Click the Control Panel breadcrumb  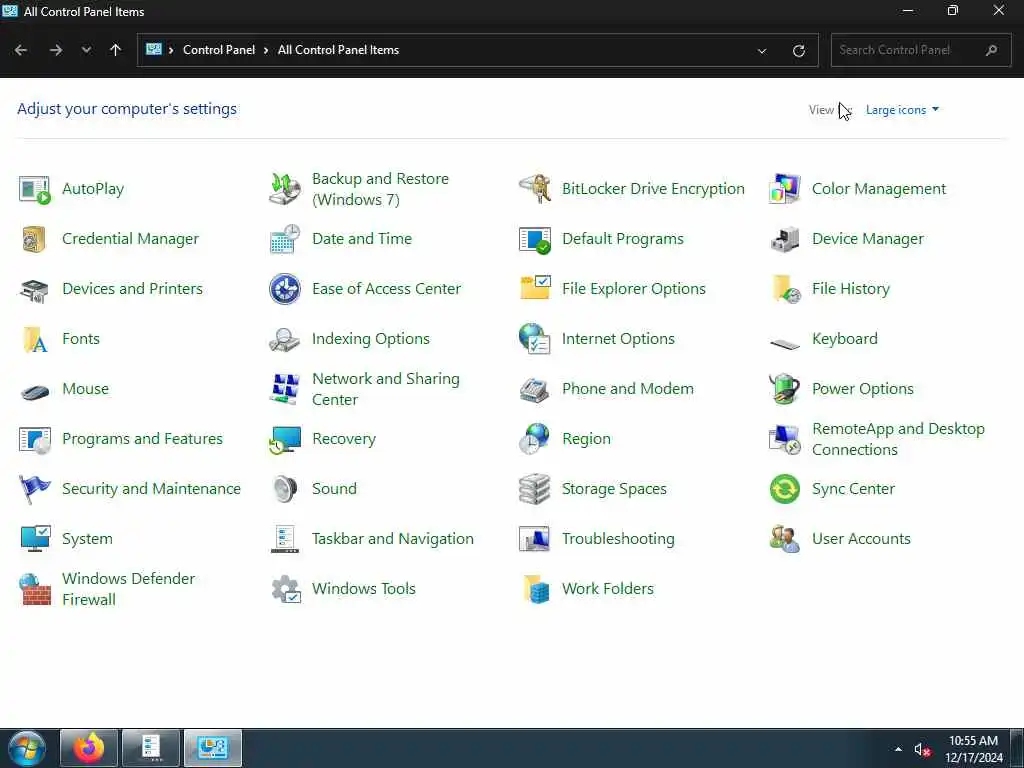[219, 50]
